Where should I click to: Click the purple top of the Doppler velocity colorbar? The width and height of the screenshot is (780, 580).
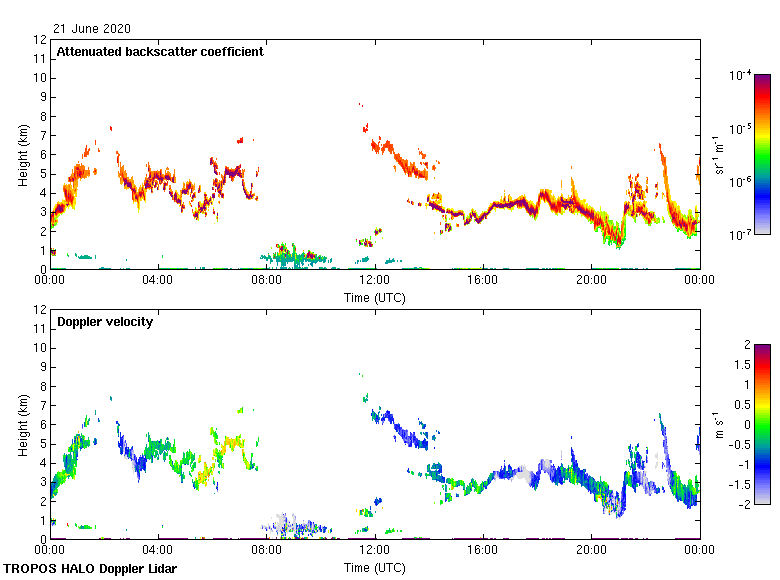coord(762,348)
